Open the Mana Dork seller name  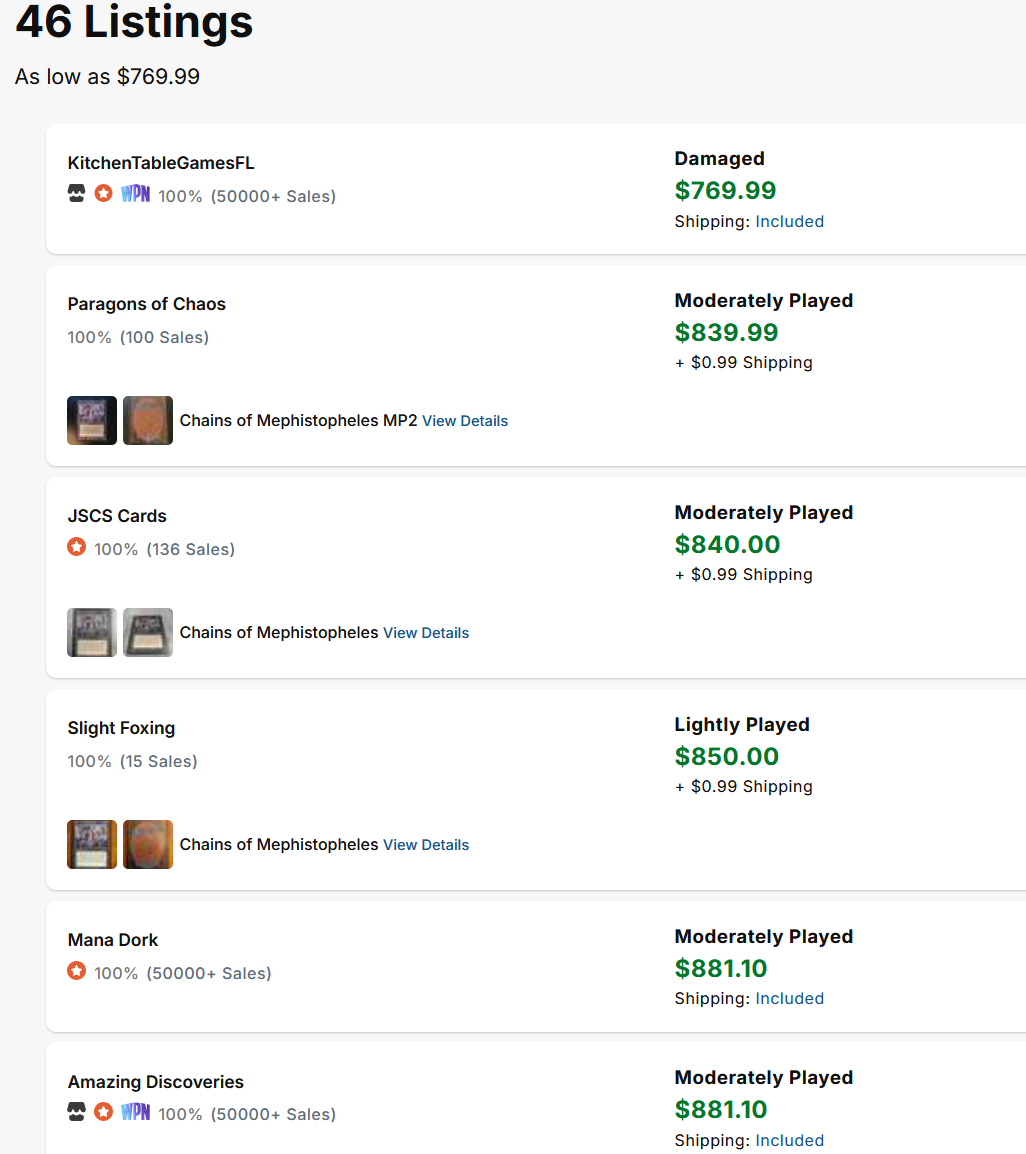click(113, 940)
